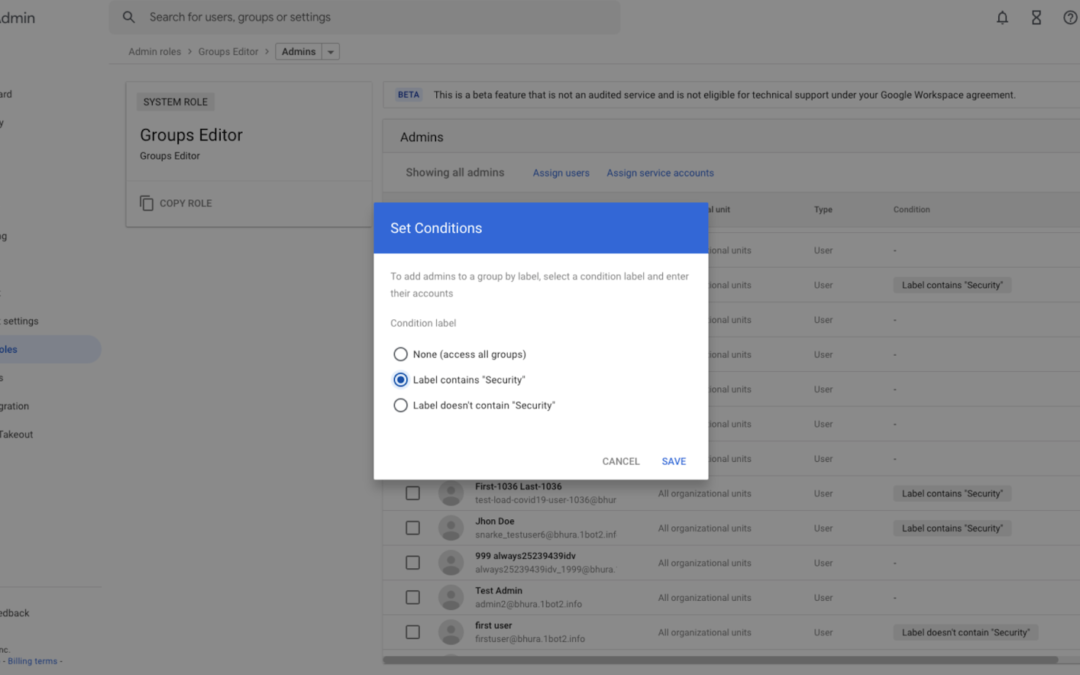Image resolution: width=1080 pixels, height=675 pixels.
Task: Click First-1036 Last-1036 condition chip
Action: click(x=952, y=493)
